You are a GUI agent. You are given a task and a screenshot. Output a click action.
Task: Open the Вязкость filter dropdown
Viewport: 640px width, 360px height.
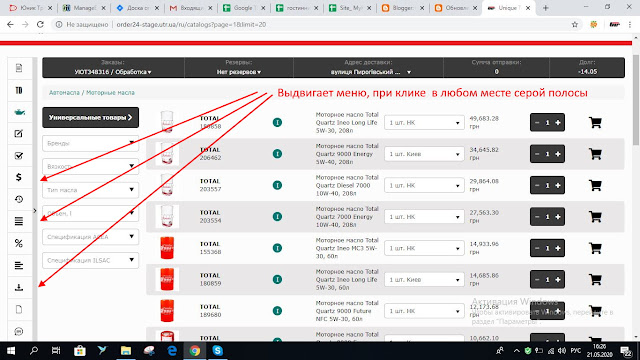(90, 167)
